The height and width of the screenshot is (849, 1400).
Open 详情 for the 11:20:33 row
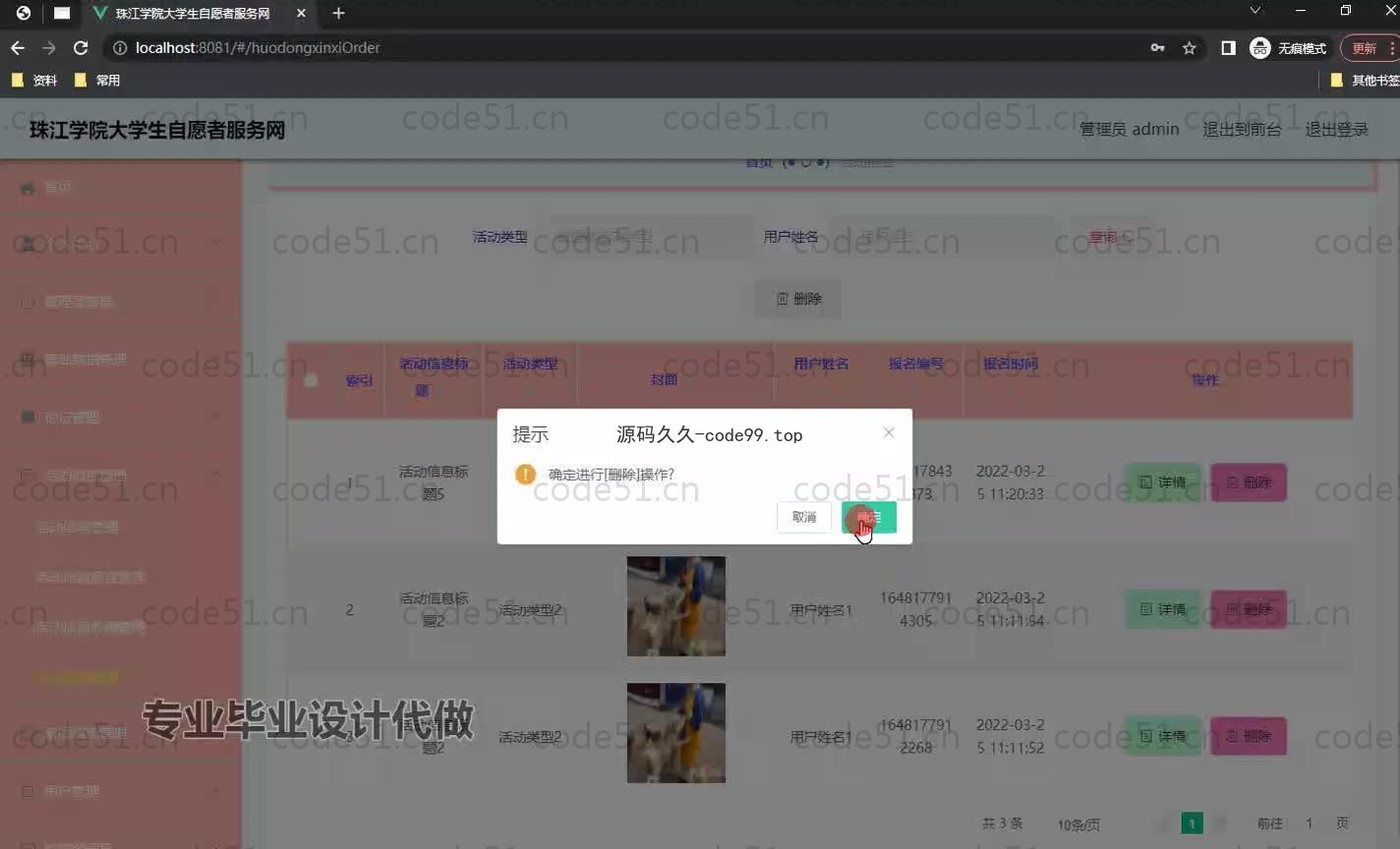tap(1162, 482)
